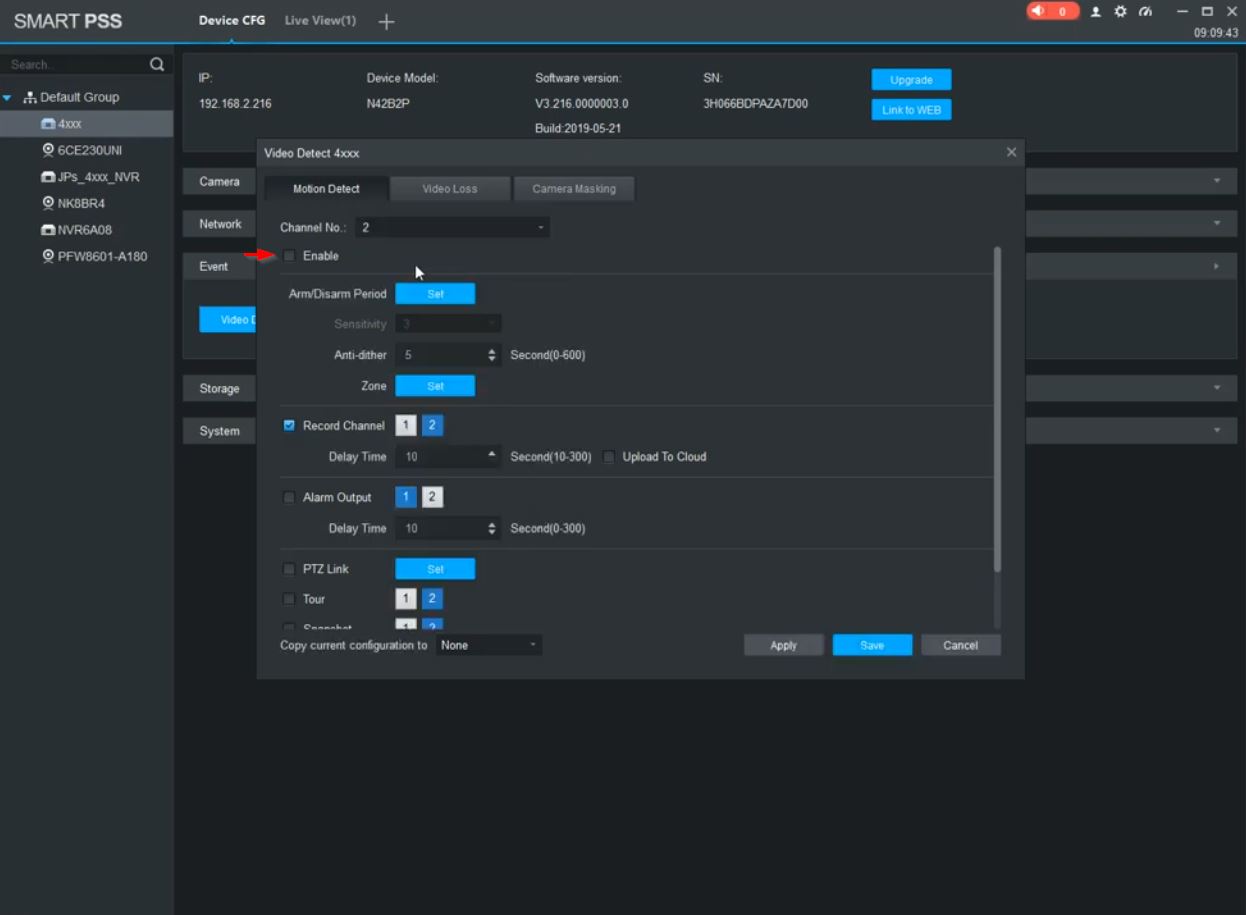Select the 6CE230UNI camera device

pyautogui.click(x=88, y=150)
